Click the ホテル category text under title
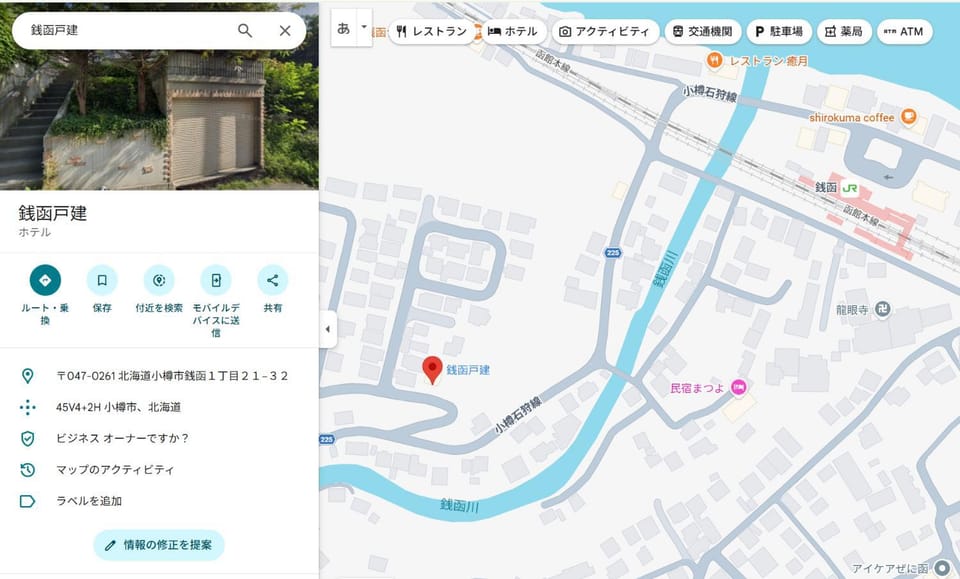 (34, 232)
